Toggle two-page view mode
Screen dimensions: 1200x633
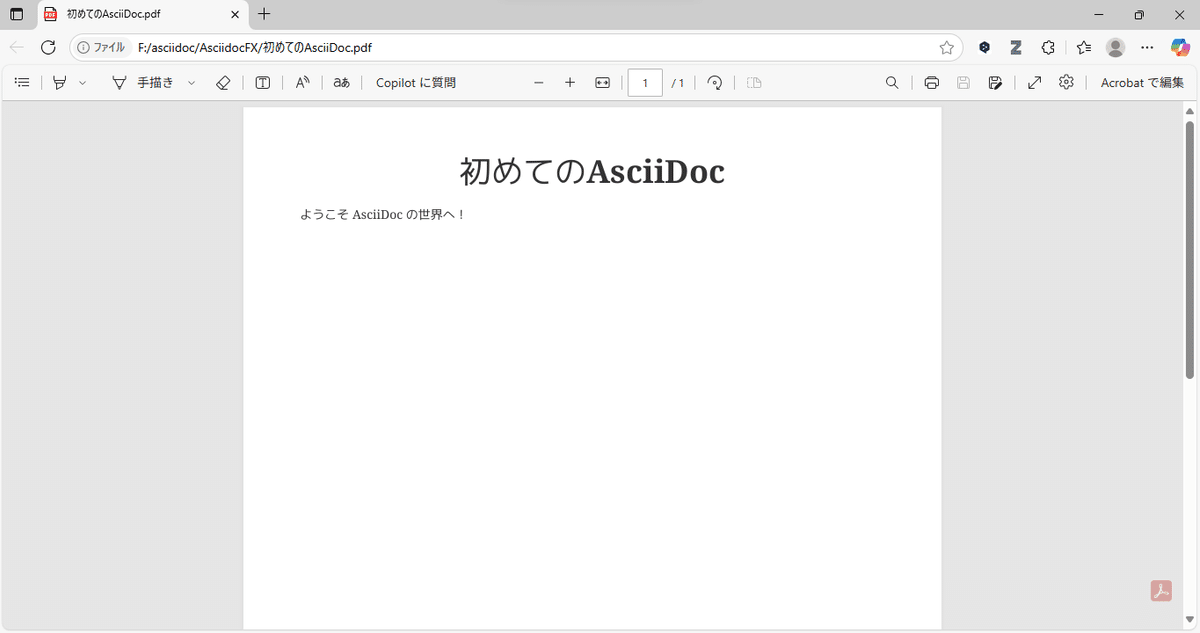(753, 82)
